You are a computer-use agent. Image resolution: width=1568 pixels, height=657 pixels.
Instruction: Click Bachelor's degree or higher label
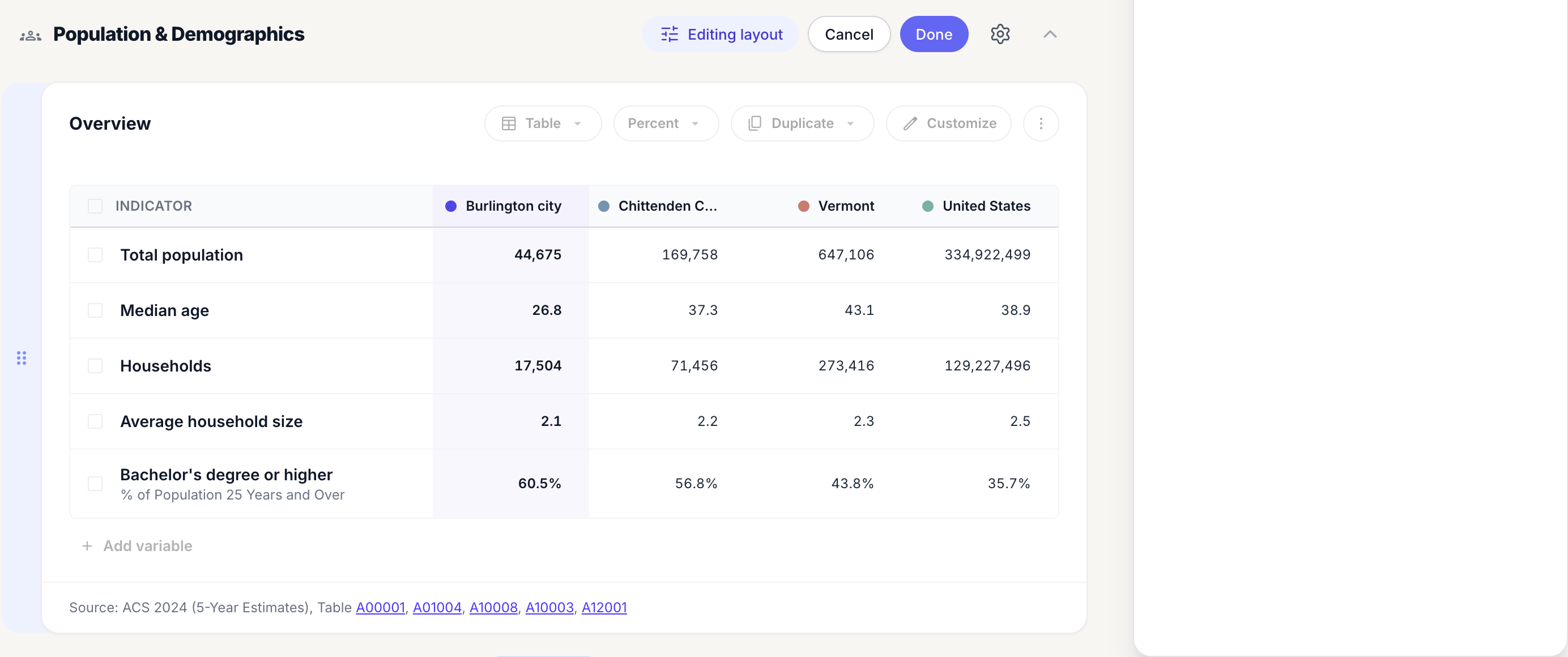(x=226, y=475)
